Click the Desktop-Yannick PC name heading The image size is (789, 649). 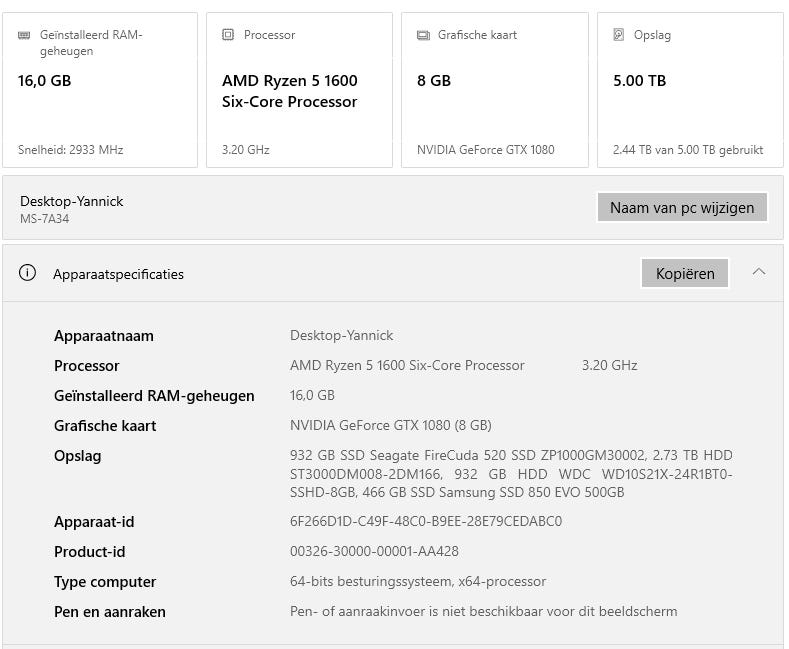[72, 201]
